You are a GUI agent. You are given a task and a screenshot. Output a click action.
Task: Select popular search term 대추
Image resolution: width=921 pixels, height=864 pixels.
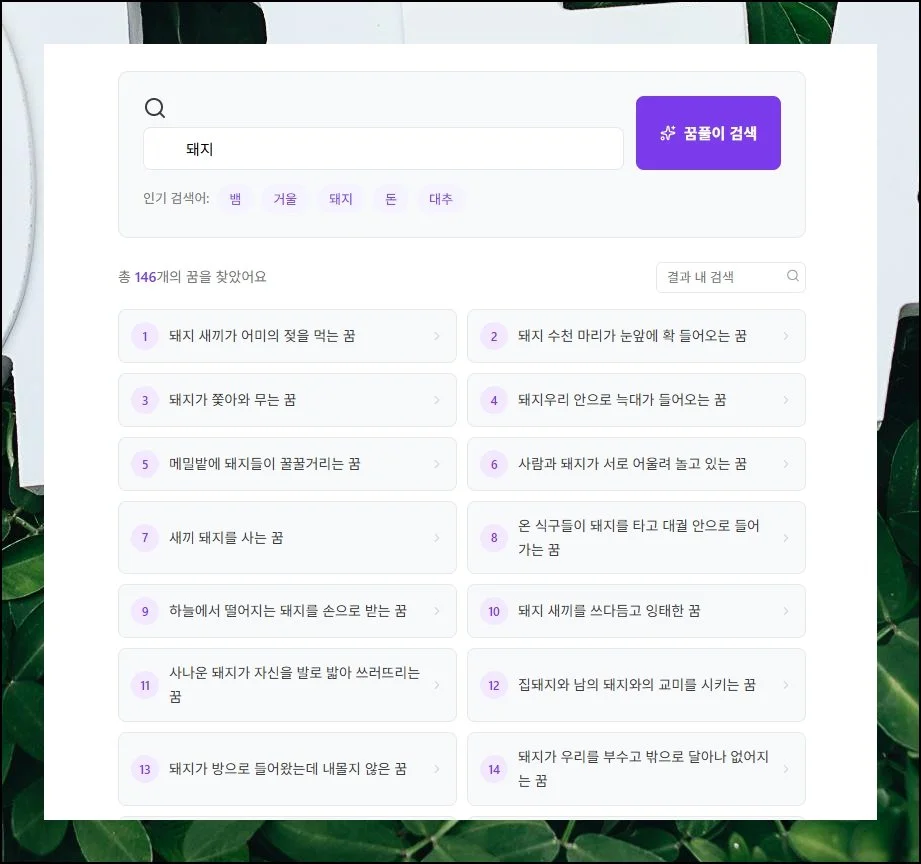coord(441,199)
